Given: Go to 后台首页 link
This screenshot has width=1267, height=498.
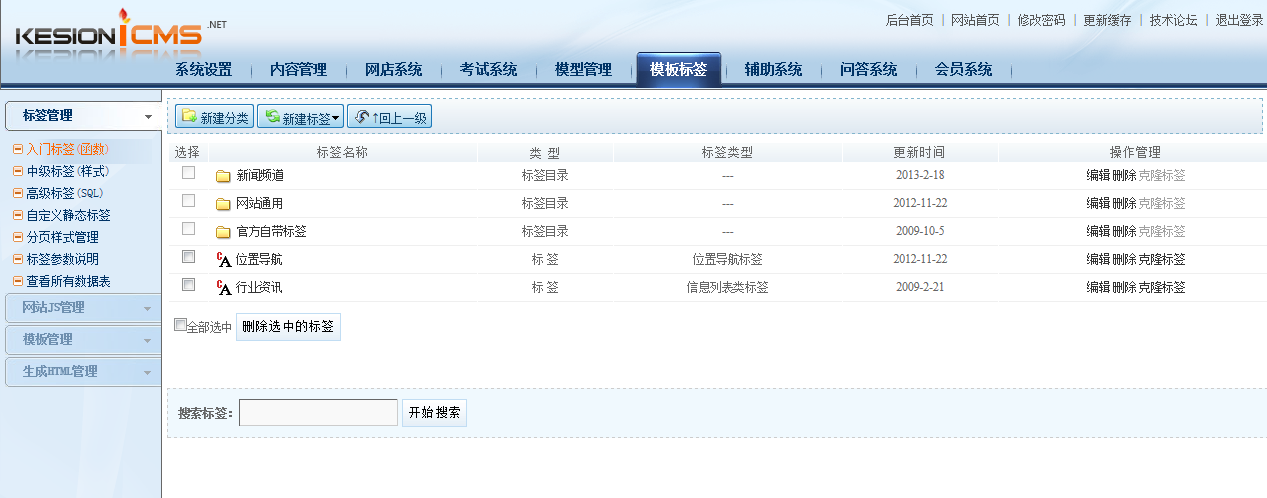Looking at the screenshot, I should tap(910, 20).
